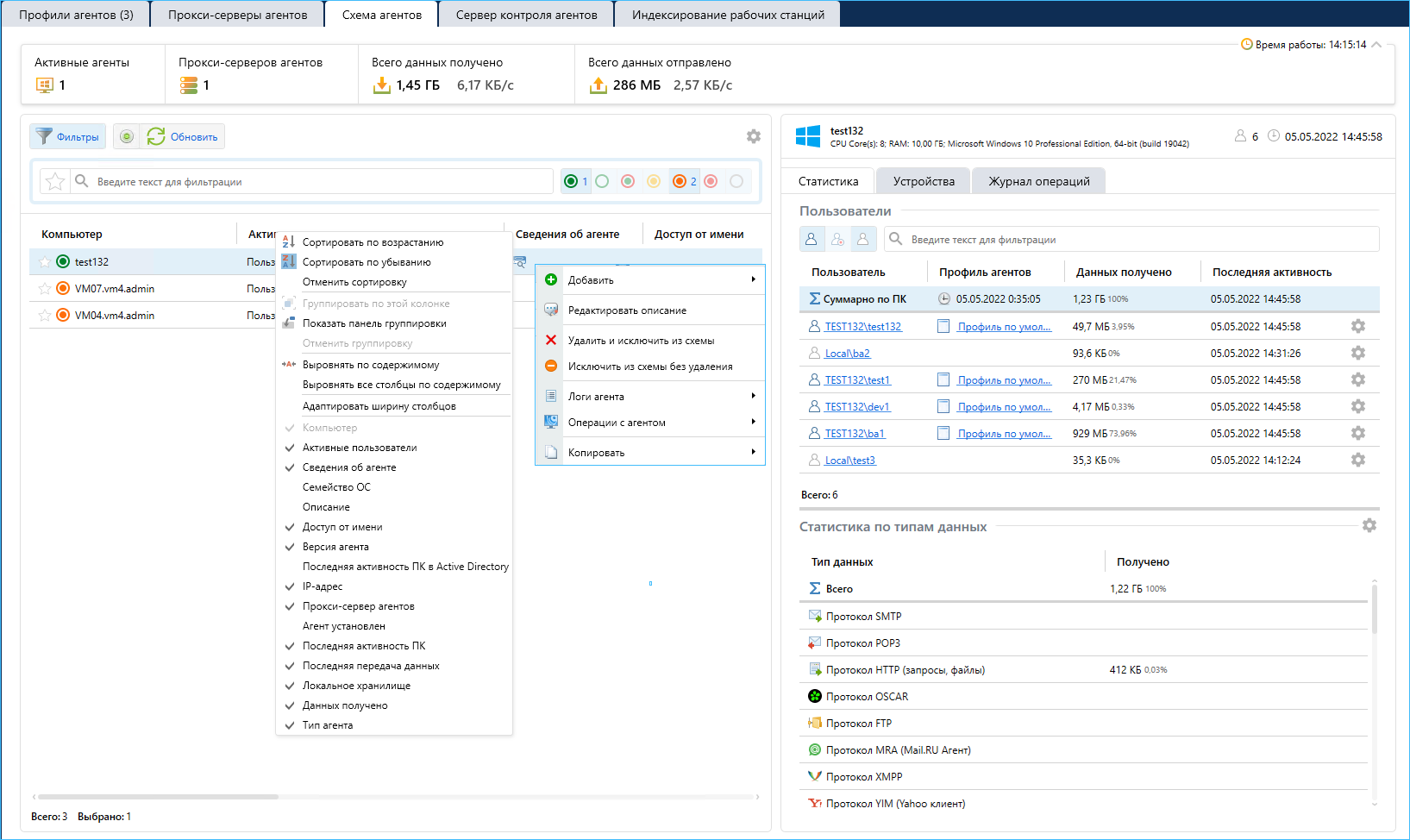The image size is (1410, 840).
Task: Expand the Логи агента submenu
Action: (650, 396)
